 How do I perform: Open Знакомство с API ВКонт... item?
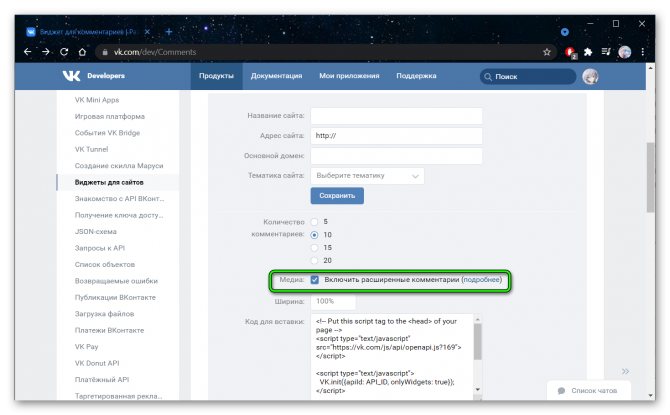click(x=119, y=198)
